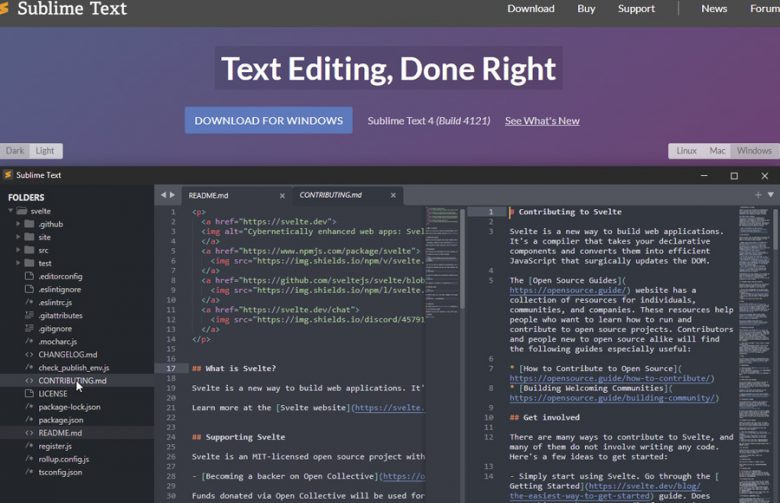780x503 pixels.
Task: Click the rollup.config.js file icon
Action: 29,459
